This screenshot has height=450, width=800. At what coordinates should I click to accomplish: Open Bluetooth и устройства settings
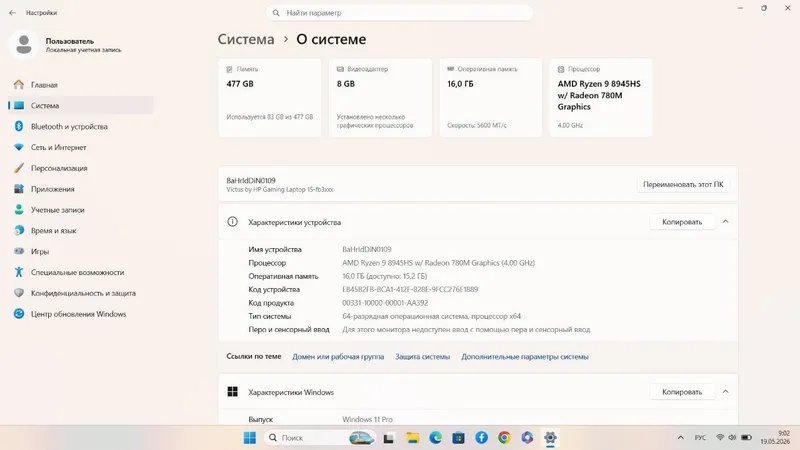click(82, 127)
